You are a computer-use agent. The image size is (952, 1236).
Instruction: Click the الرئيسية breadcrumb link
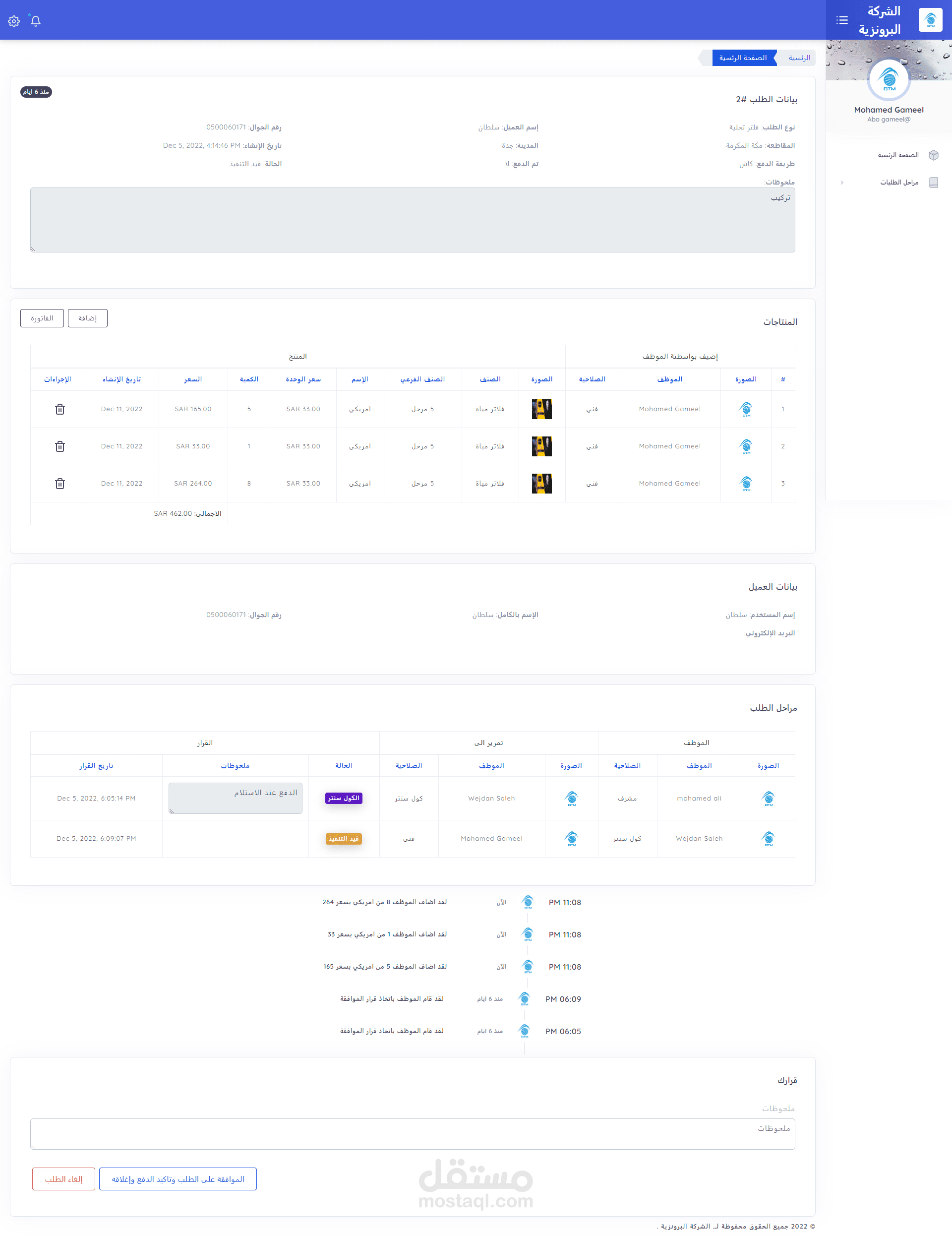[x=799, y=58]
